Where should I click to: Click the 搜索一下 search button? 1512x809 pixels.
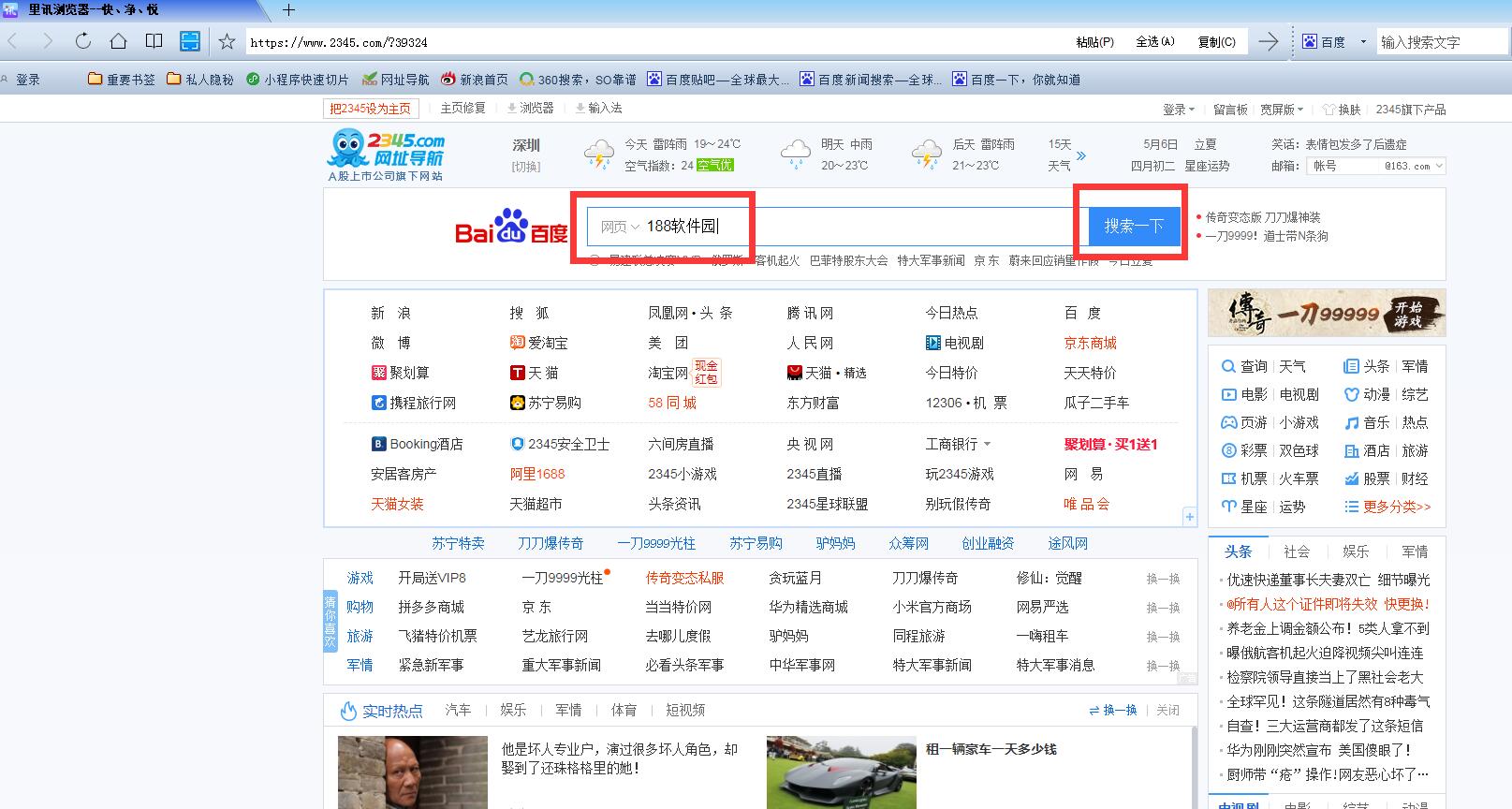(1133, 226)
